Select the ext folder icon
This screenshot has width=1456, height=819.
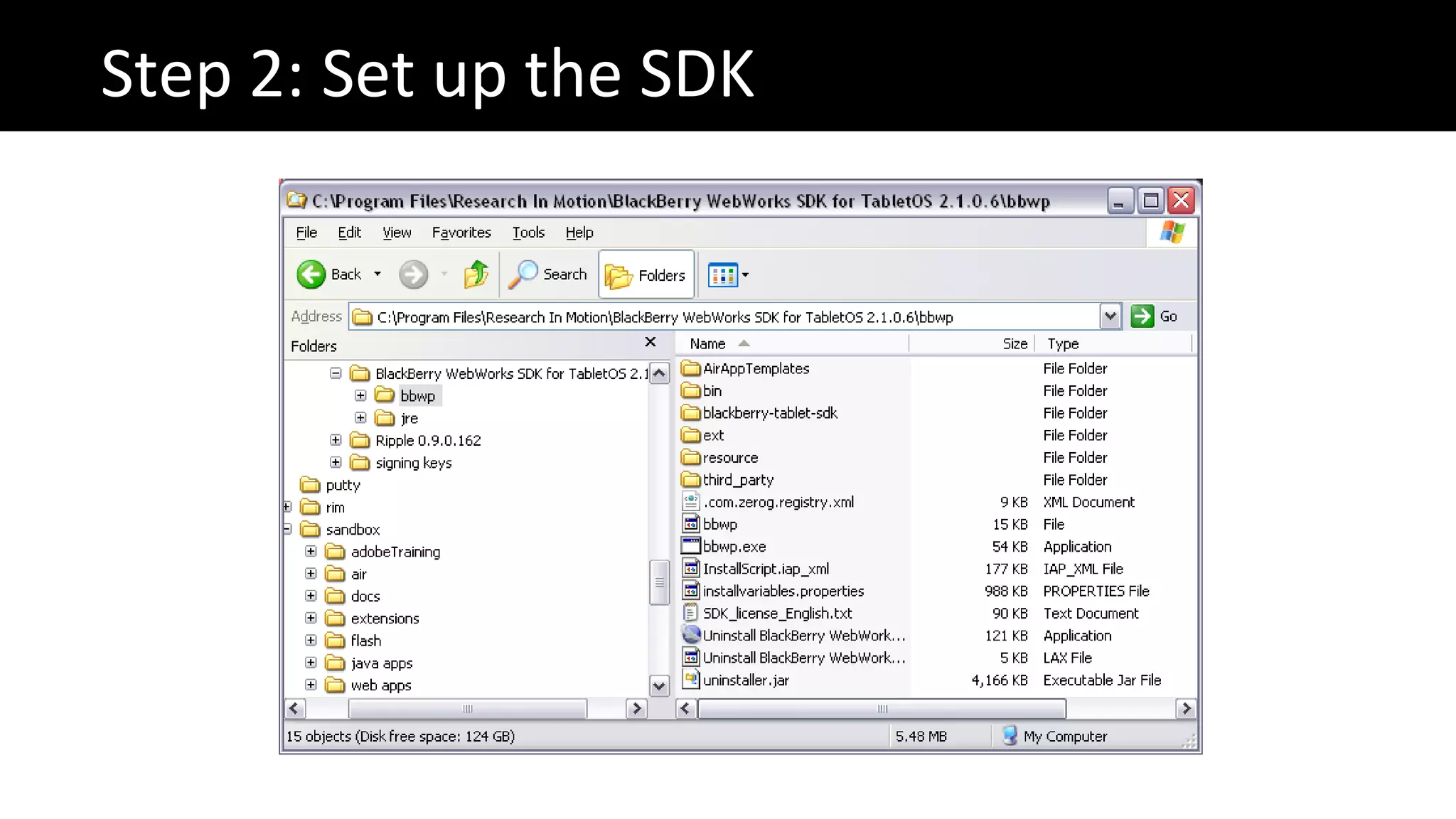click(x=690, y=435)
